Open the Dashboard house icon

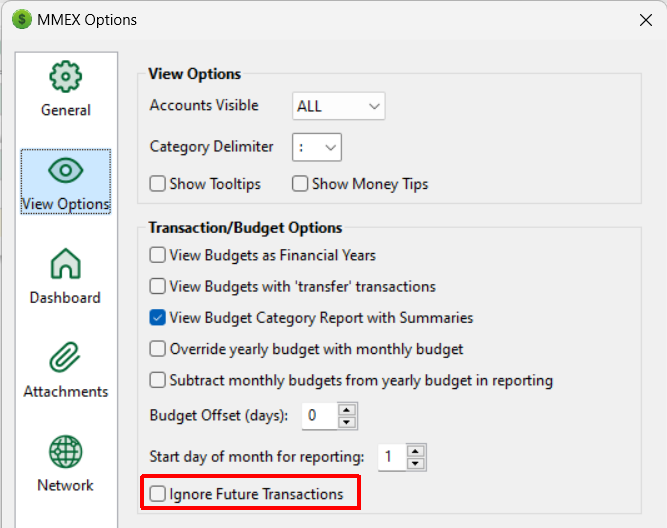pos(65,265)
